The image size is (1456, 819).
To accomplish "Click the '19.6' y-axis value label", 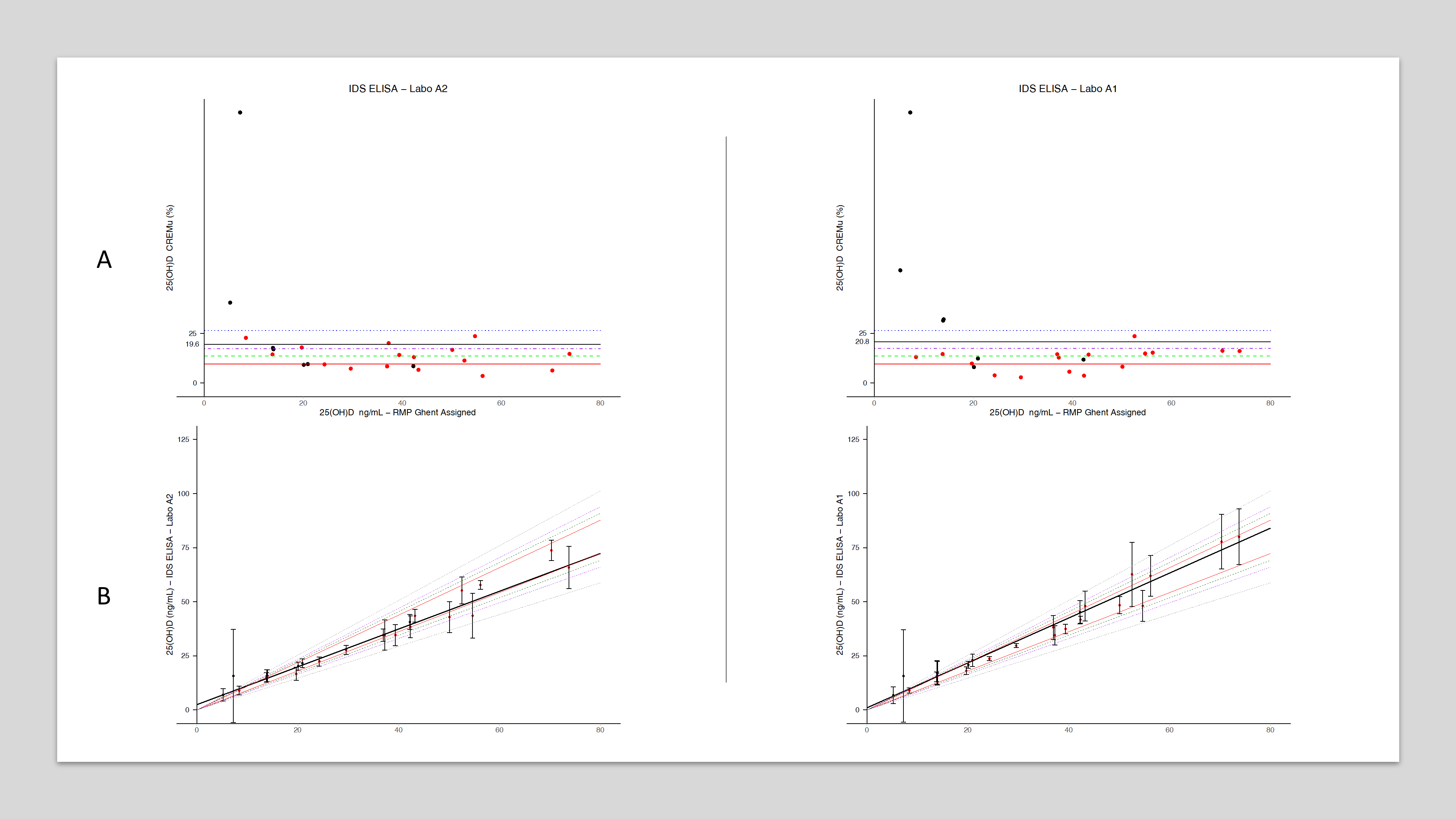I will pyautogui.click(x=192, y=344).
